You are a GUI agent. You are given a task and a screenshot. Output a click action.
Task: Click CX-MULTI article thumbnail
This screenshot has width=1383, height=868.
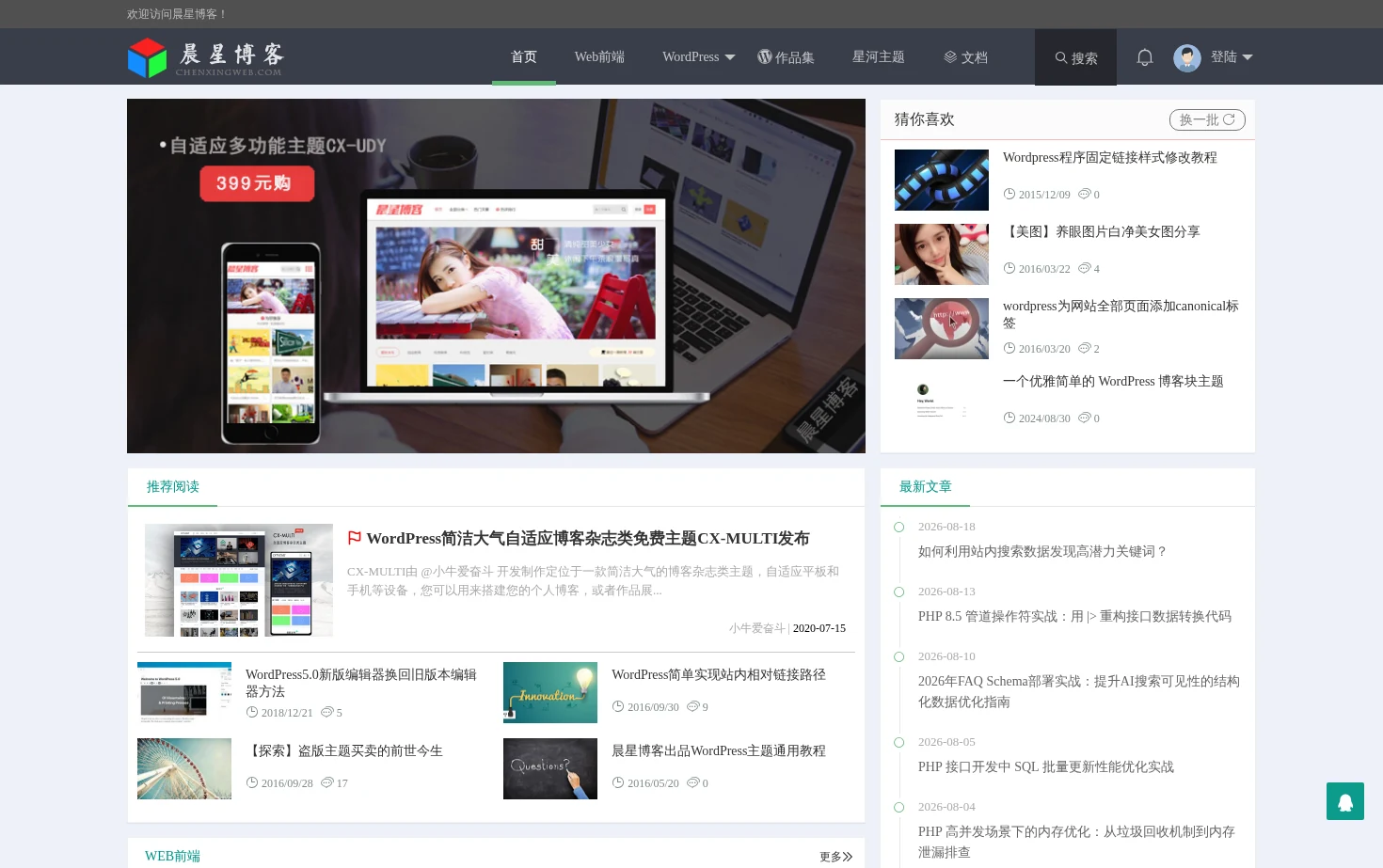click(x=239, y=580)
